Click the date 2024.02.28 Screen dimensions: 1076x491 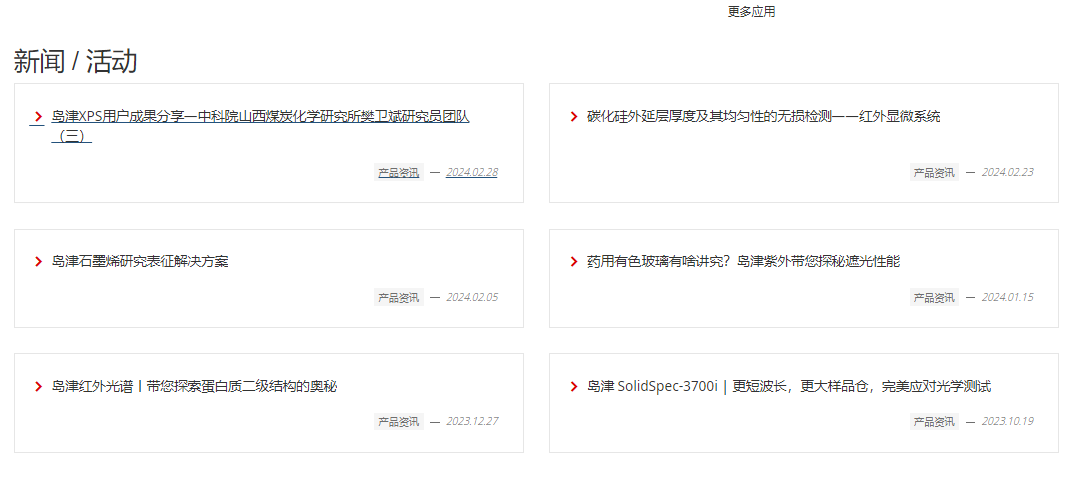pos(472,173)
